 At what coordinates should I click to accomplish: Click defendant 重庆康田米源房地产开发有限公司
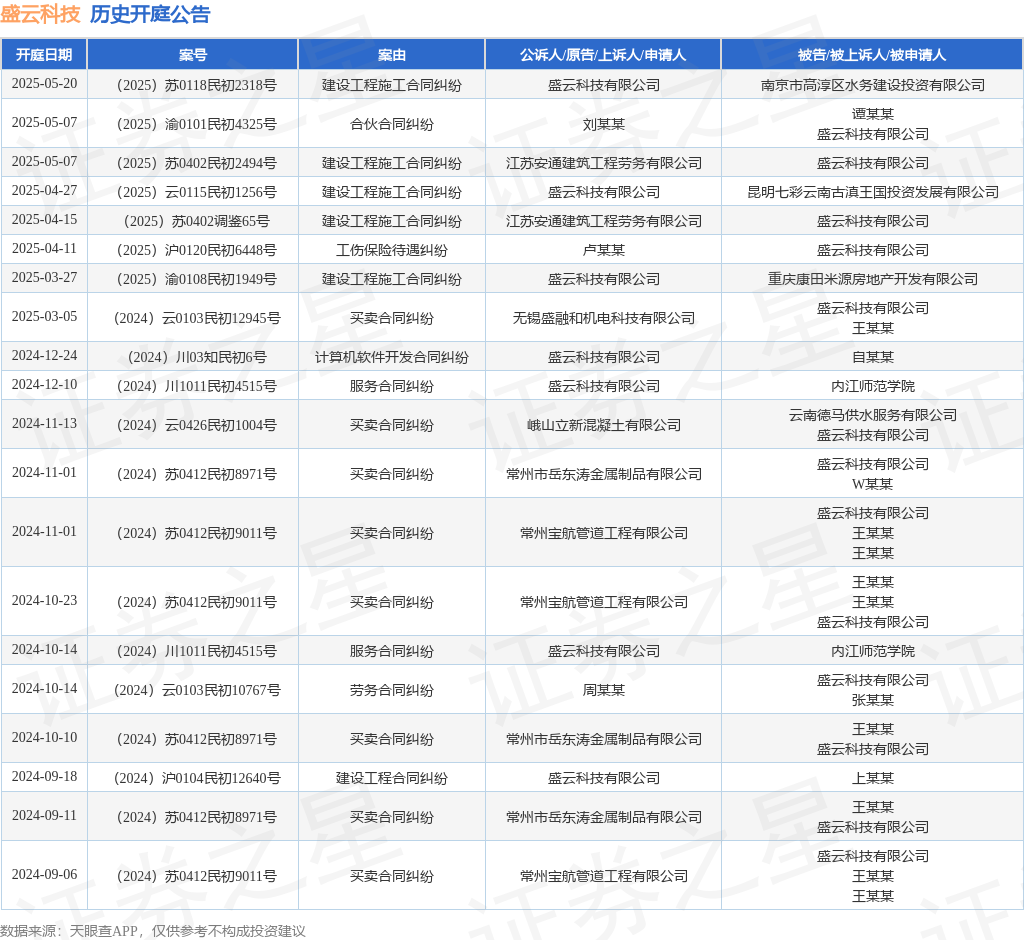click(872, 279)
